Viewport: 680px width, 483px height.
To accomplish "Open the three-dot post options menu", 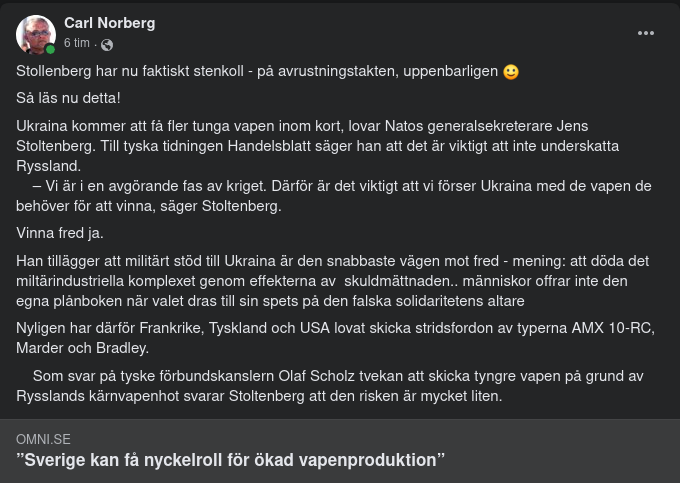I will point(646,33).
